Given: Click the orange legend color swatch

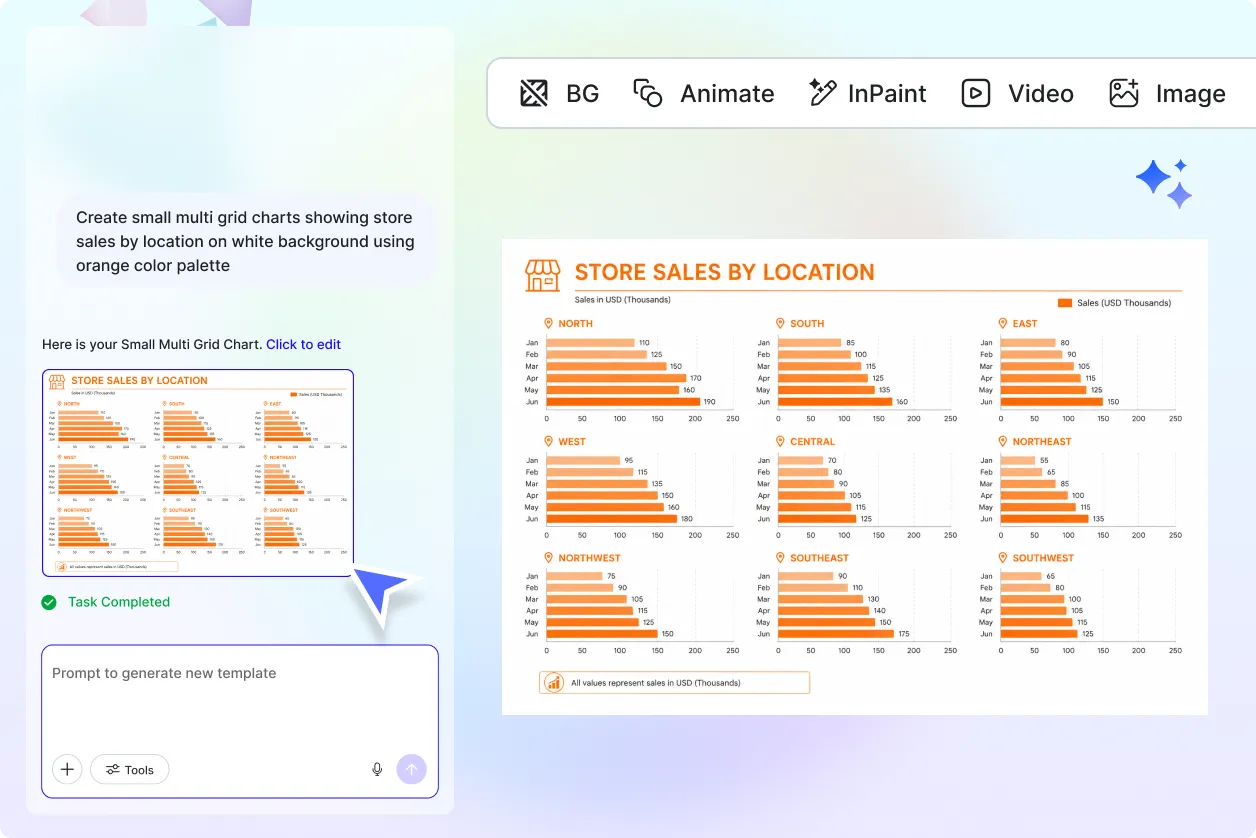Looking at the screenshot, I should pos(1065,303).
